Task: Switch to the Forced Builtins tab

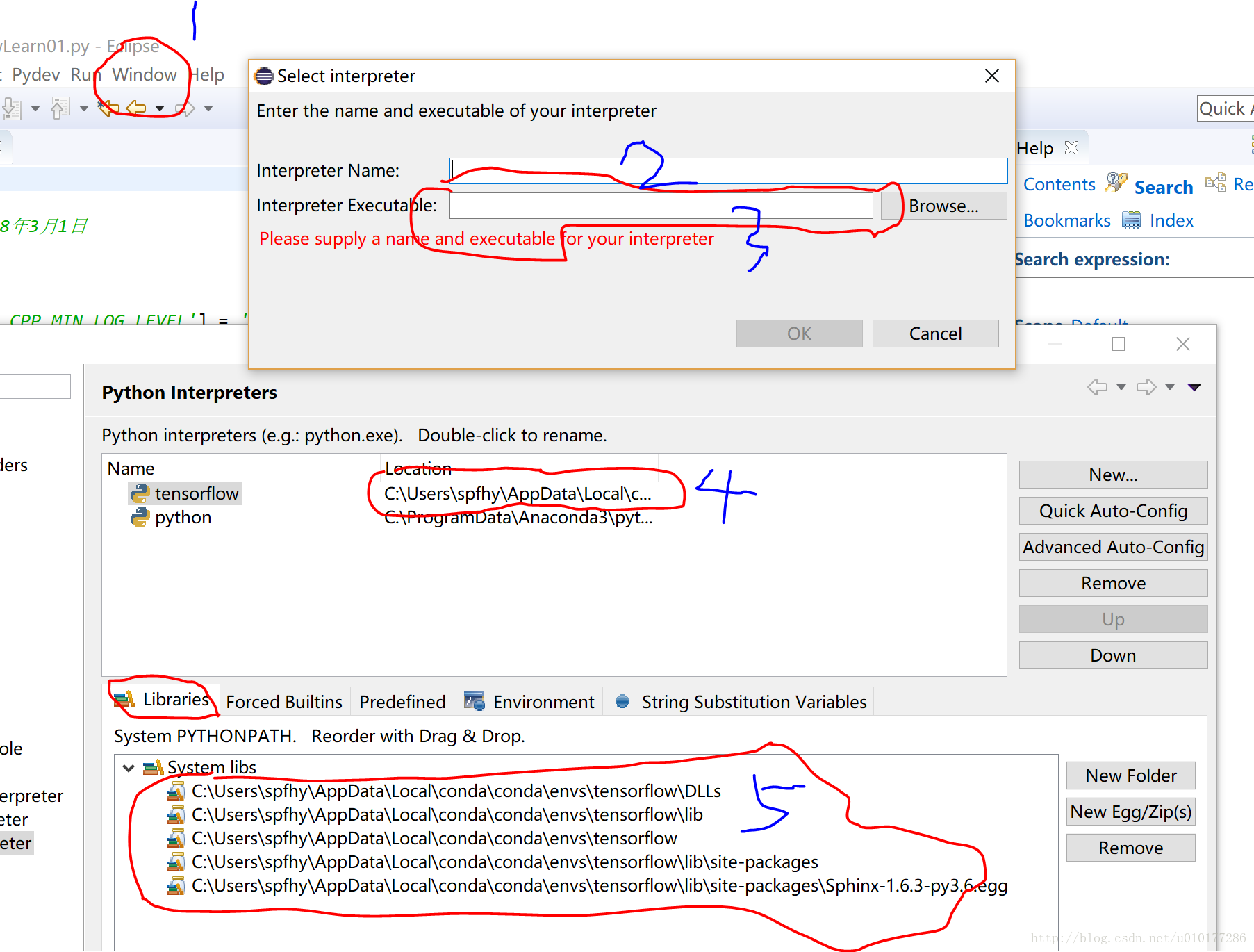Action: [x=284, y=702]
